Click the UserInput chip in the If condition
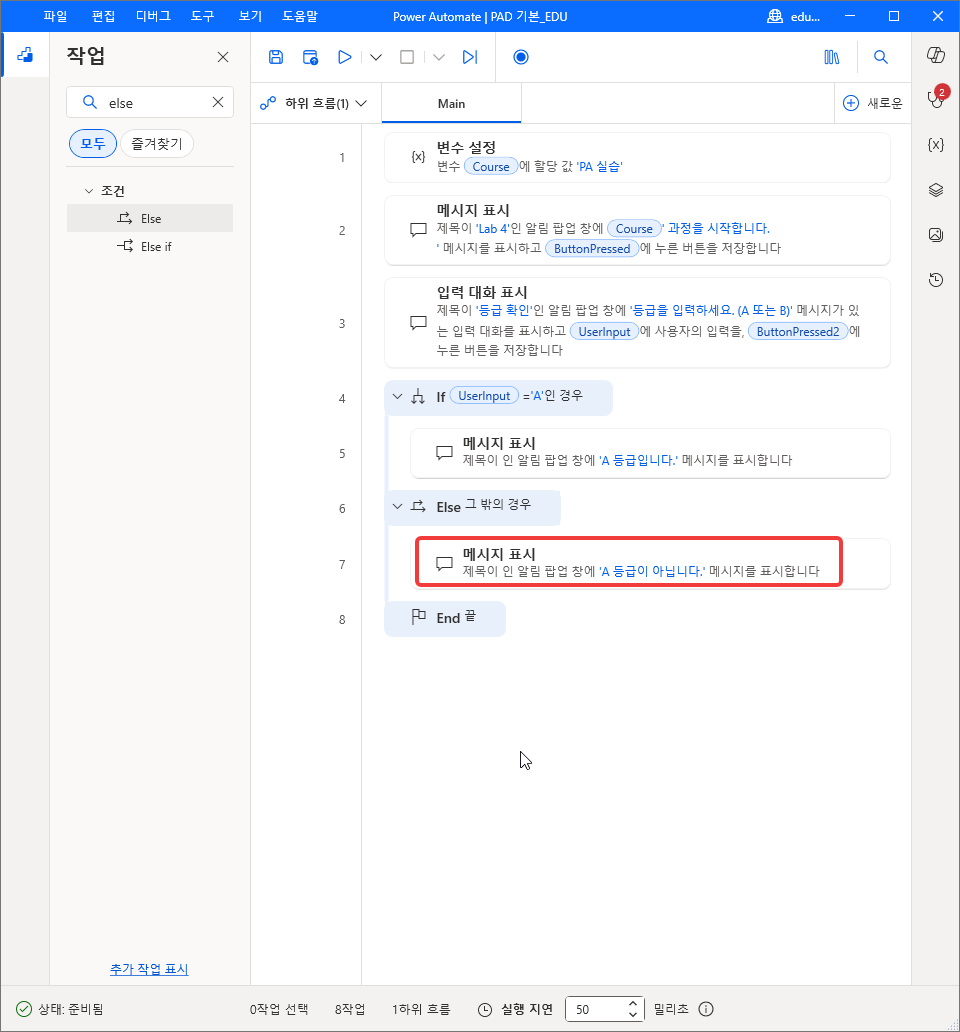 click(484, 396)
